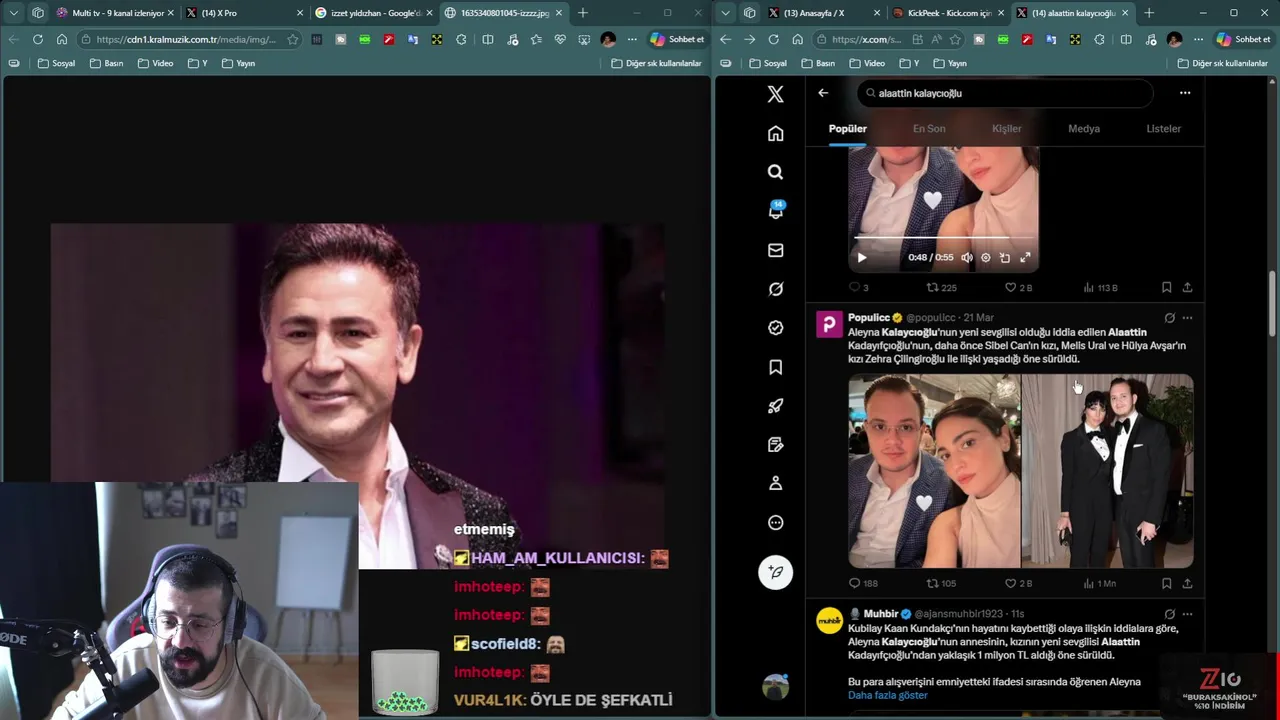Screen dimensions: 1280x720
Task: Expand the video to fullscreen
Action: [1025, 257]
